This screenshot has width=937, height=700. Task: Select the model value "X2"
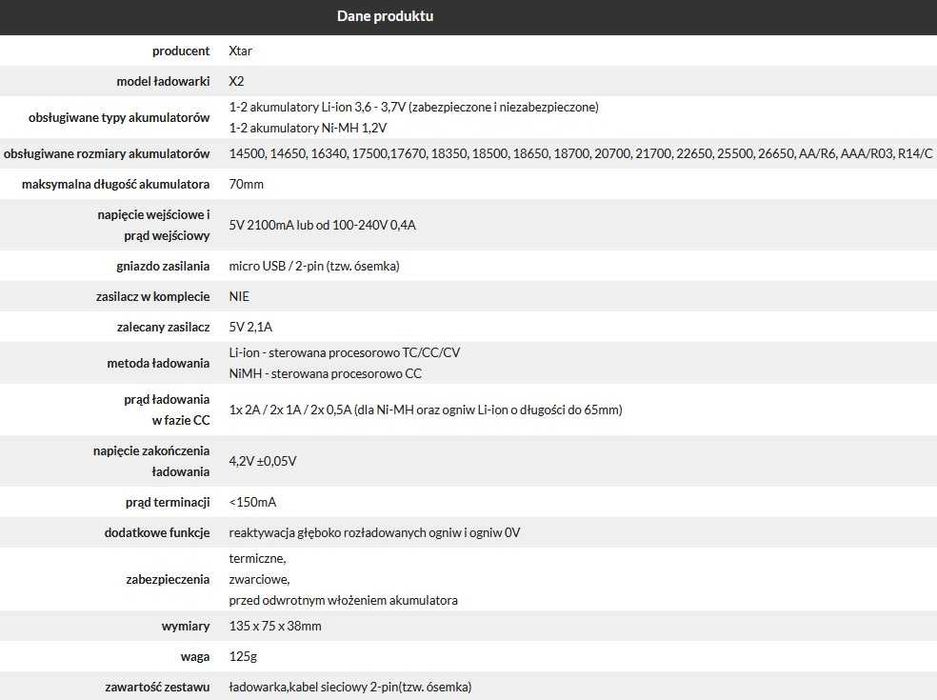(x=237, y=82)
